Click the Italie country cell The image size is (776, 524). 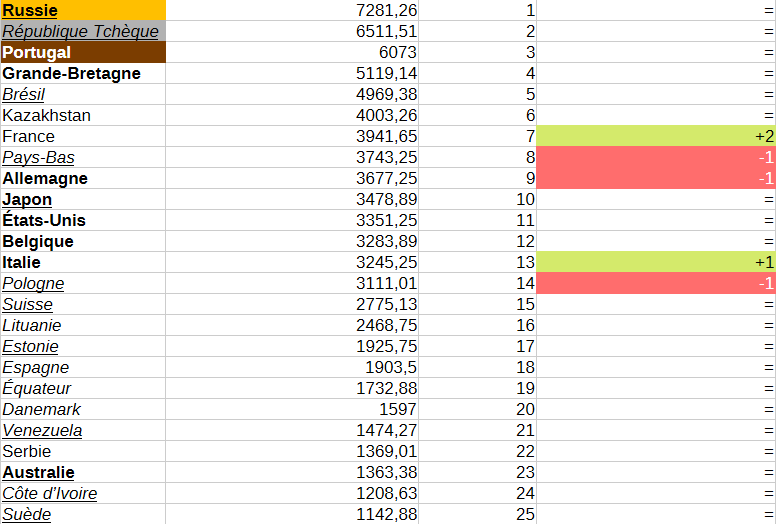83,262
